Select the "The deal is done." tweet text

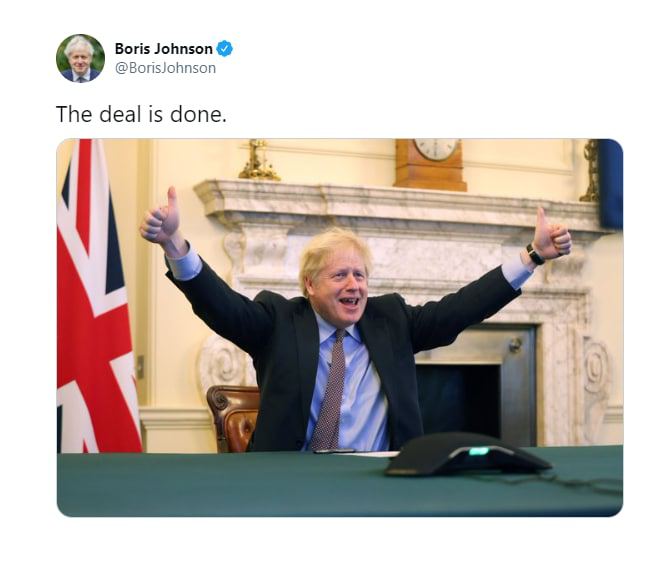point(141,114)
